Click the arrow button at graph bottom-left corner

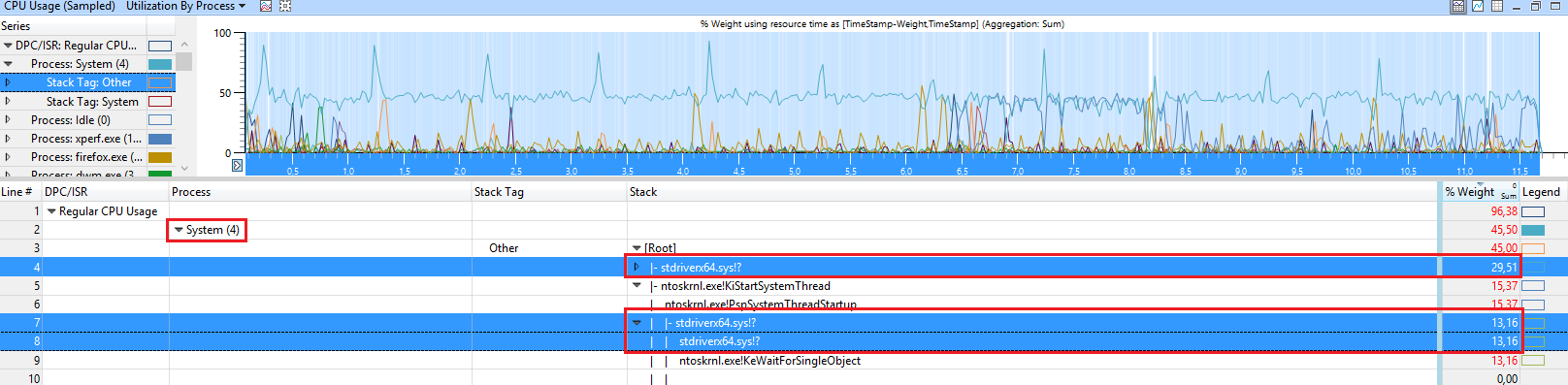click(238, 165)
